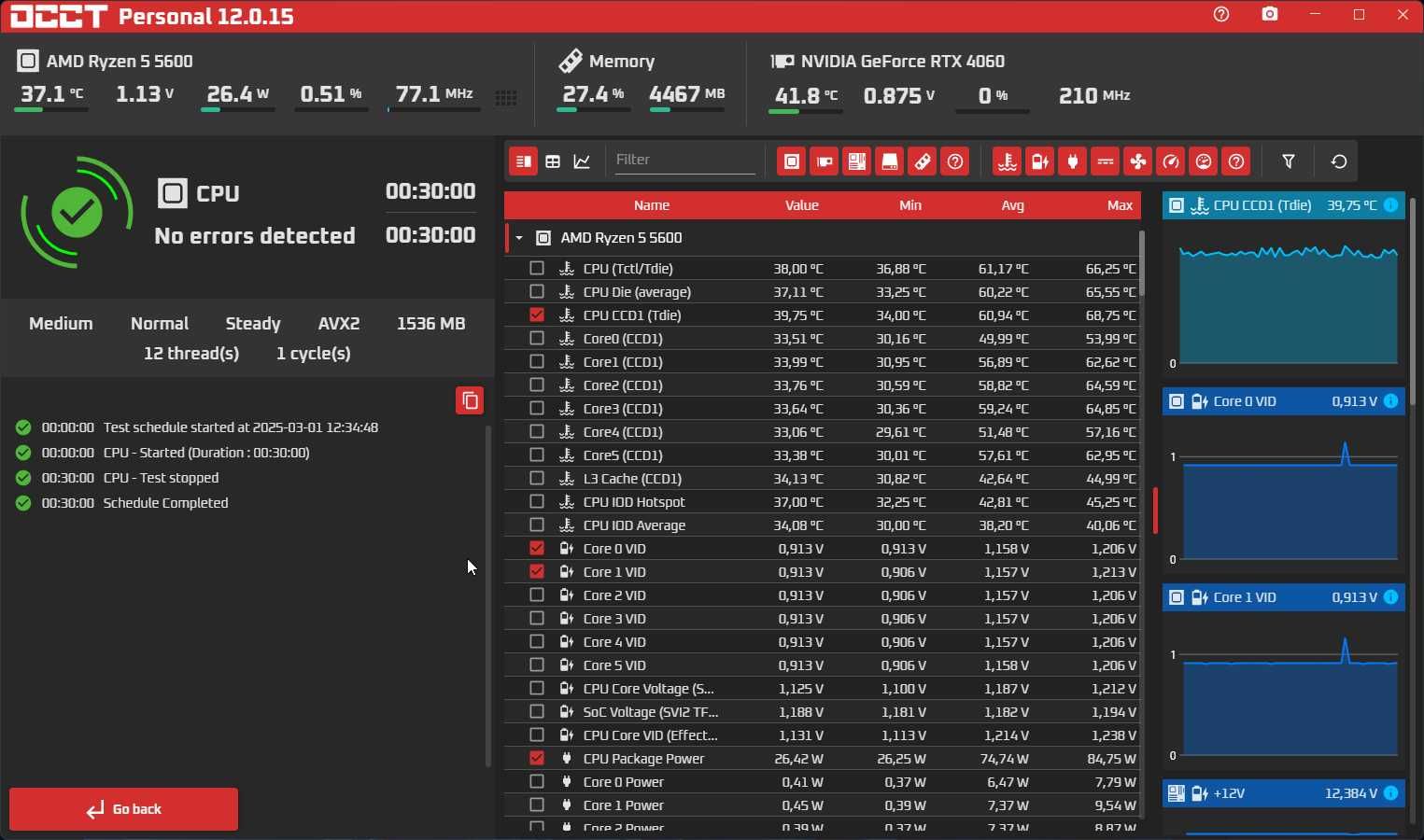Screen dimensions: 1424x840
Task: Toggle GPU hardware filter icon
Action: [825, 161]
